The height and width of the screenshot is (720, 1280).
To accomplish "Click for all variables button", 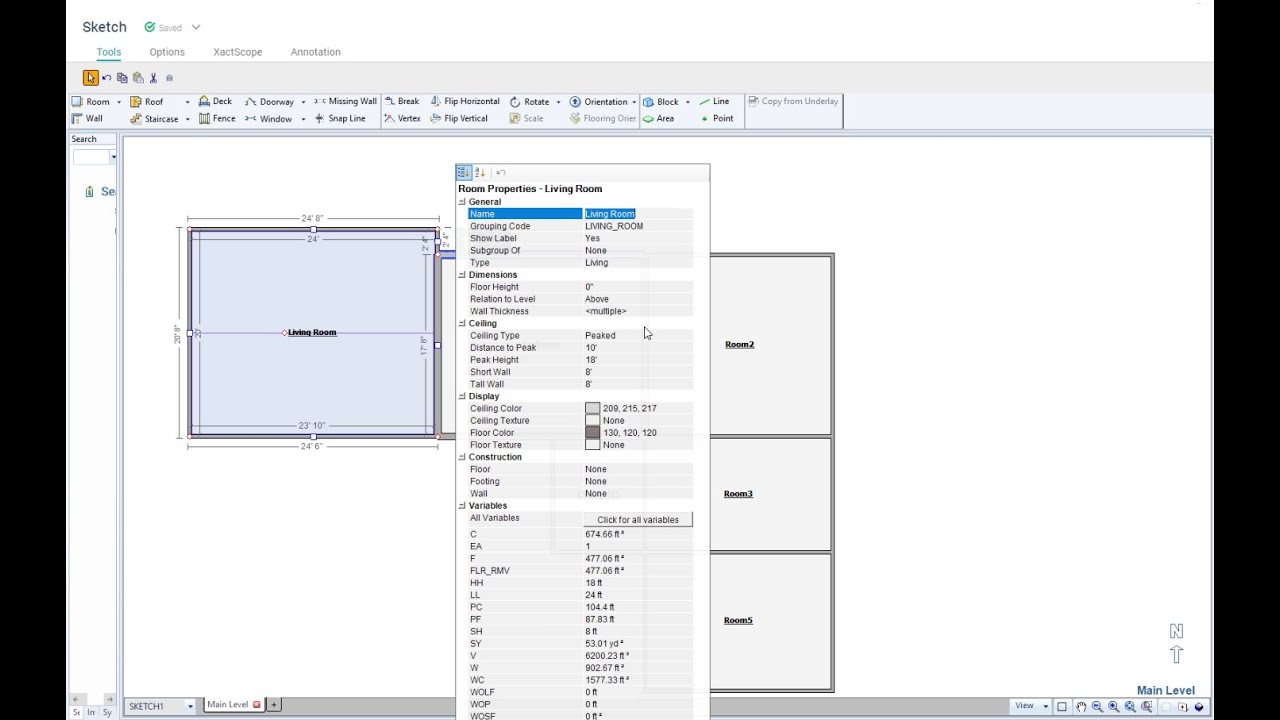I will (638, 520).
